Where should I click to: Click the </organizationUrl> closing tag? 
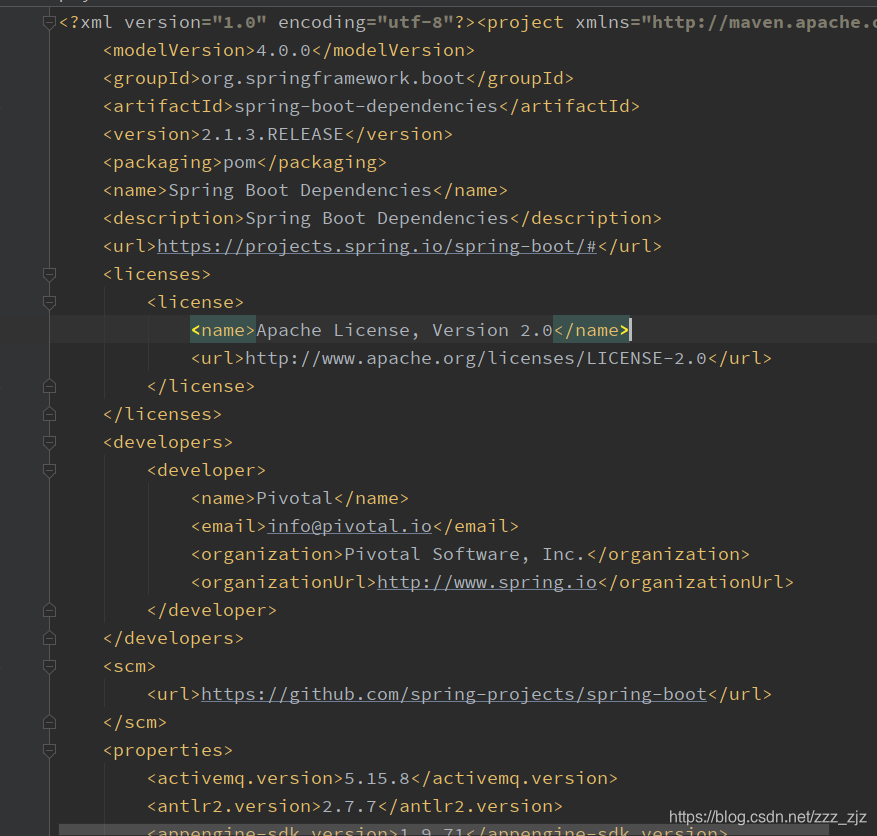696,582
